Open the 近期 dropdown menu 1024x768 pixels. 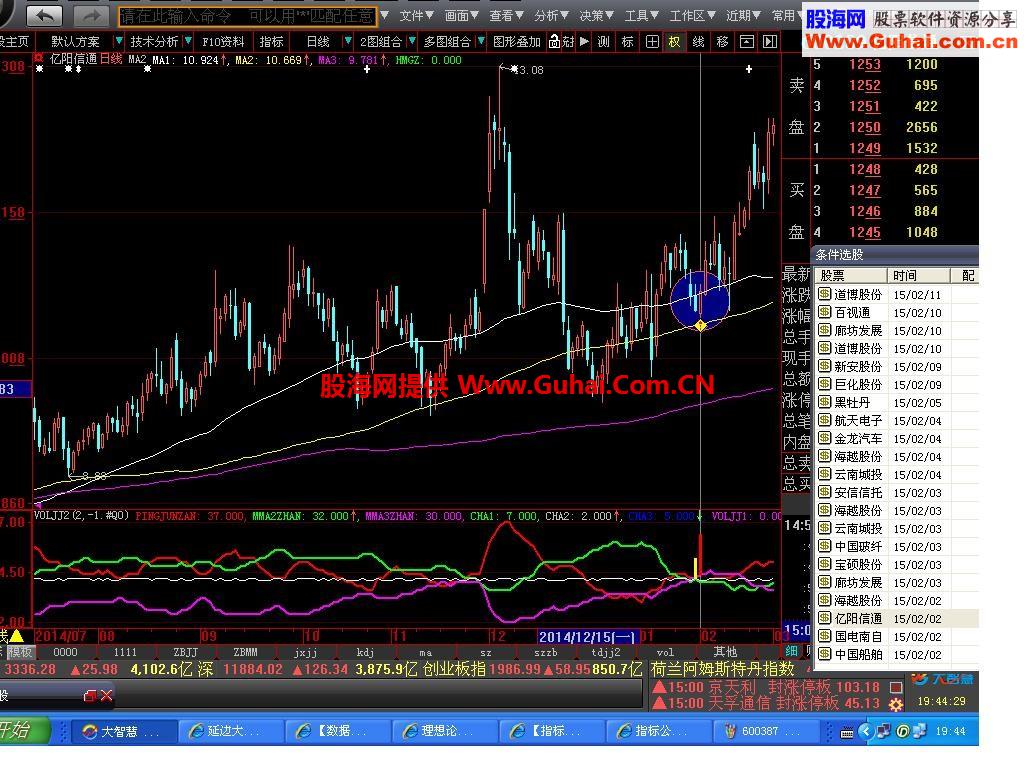(743, 16)
